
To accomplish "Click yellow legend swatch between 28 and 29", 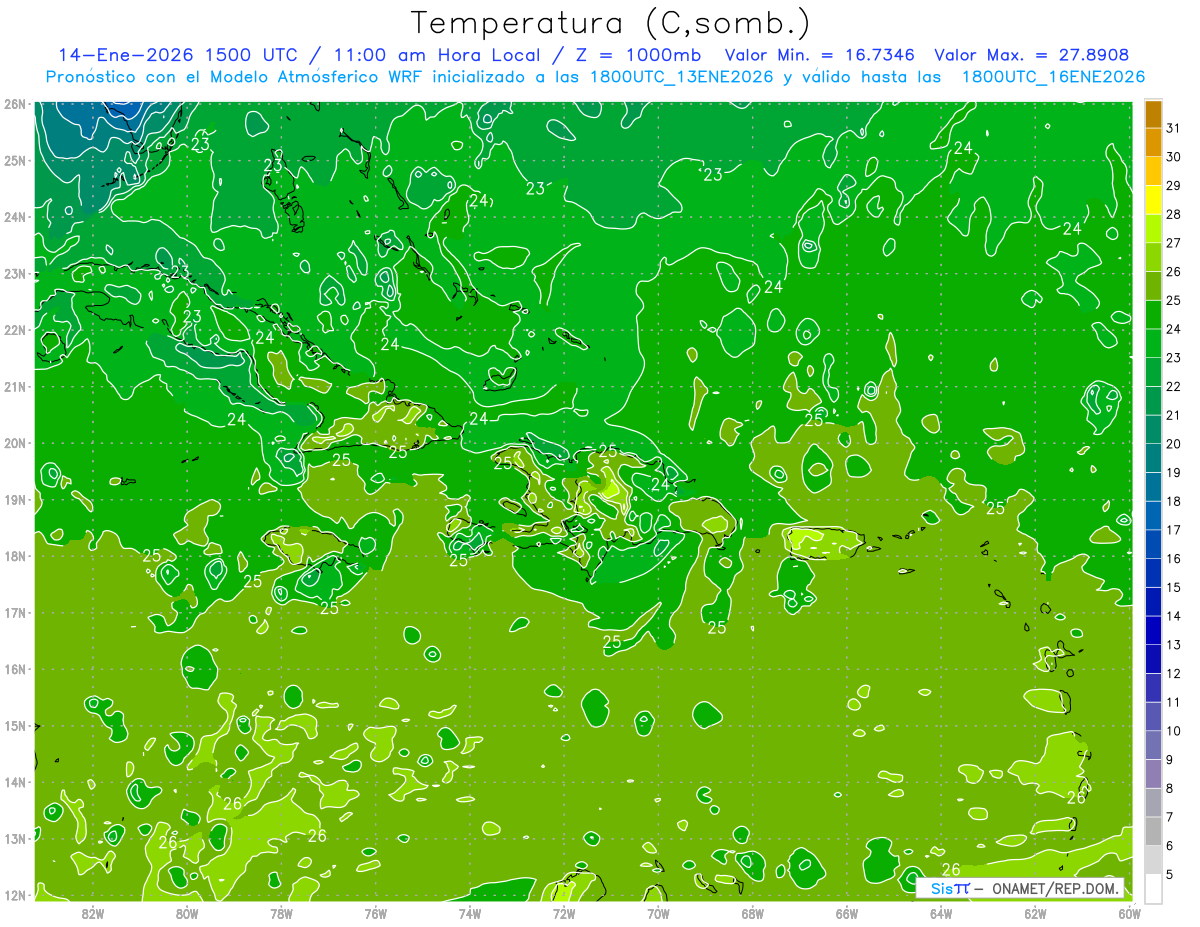I will [x=1154, y=200].
